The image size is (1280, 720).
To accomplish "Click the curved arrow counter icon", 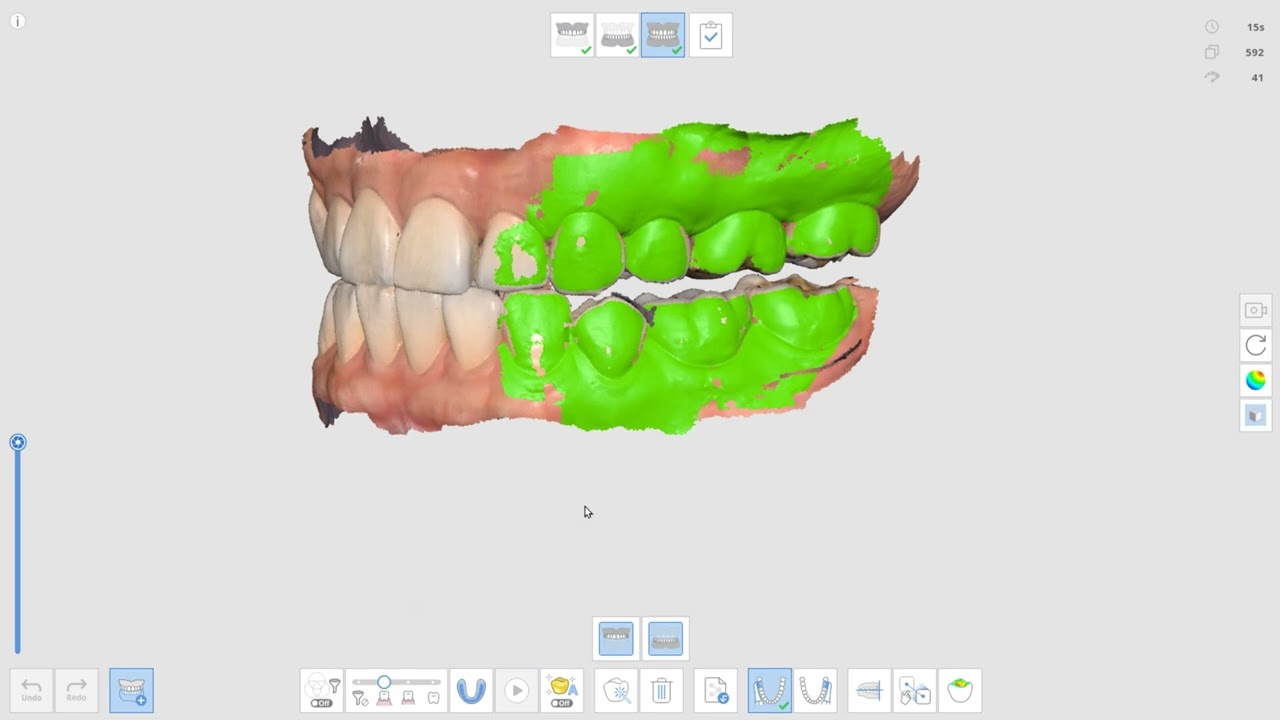I will (x=1212, y=77).
